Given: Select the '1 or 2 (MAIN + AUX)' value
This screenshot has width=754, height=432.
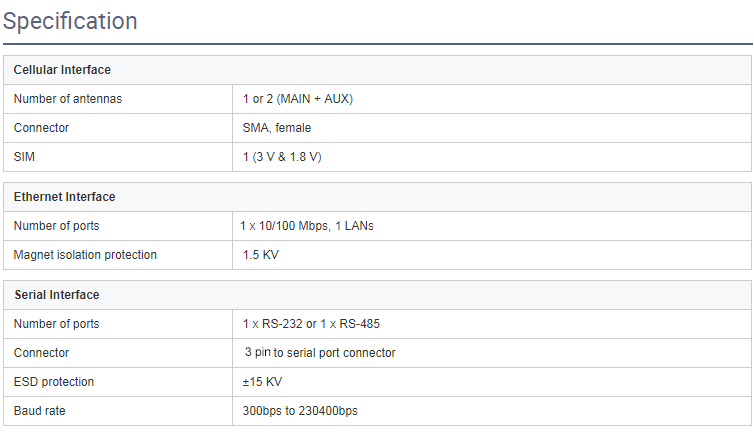Looking at the screenshot, I should [x=298, y=99].
